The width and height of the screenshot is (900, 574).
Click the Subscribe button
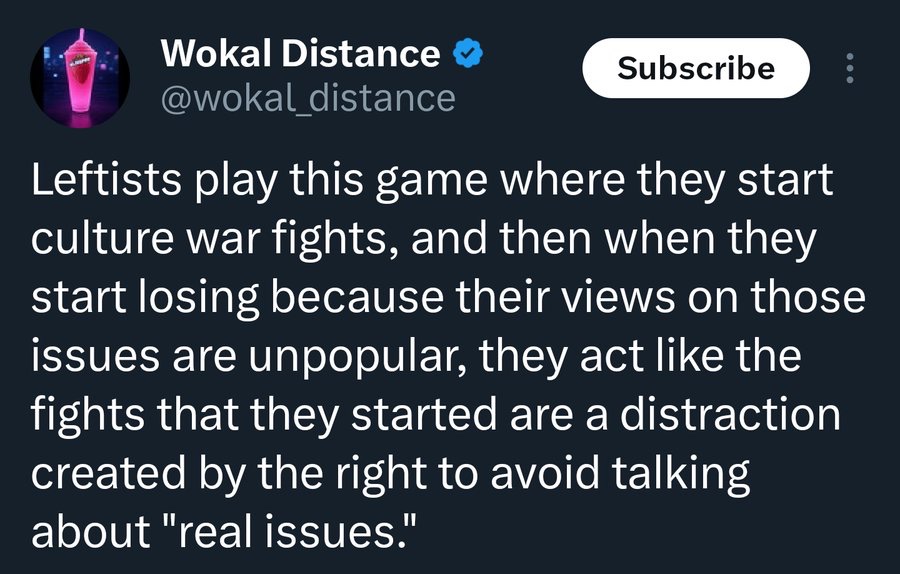pos(696,68)
